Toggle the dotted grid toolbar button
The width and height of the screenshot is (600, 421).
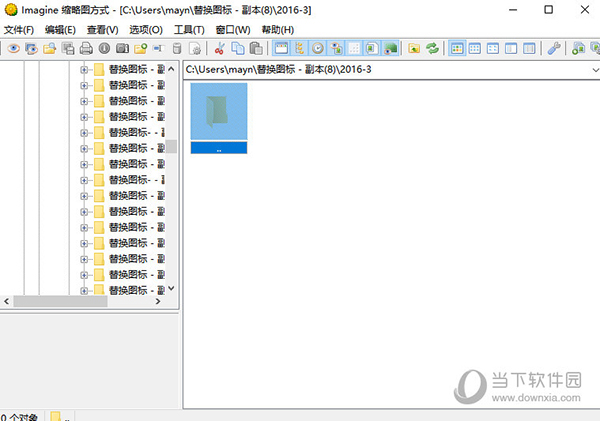(354, 48)
